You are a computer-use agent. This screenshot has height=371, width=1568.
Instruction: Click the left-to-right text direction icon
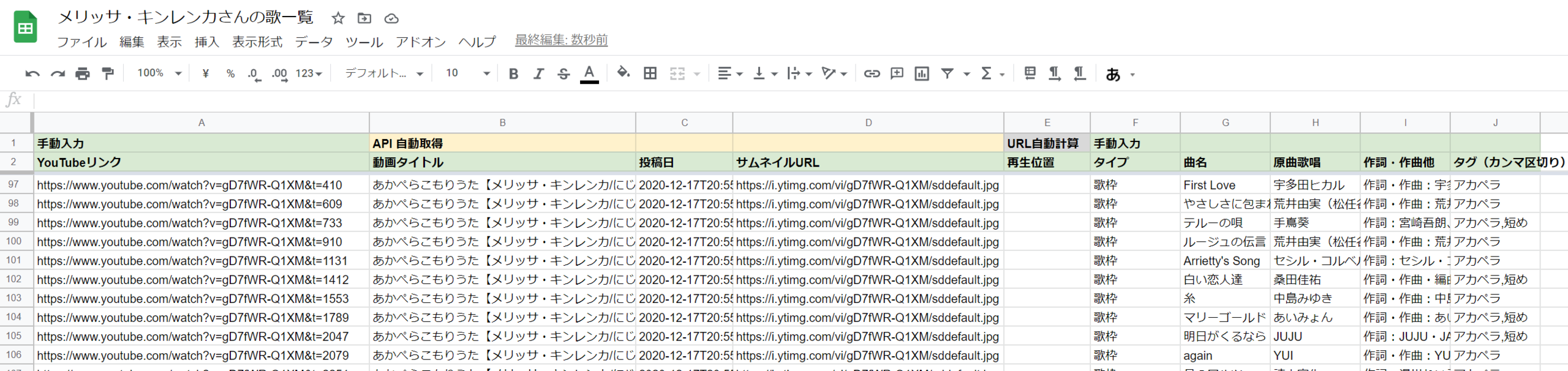click(x=1055, y=73)
